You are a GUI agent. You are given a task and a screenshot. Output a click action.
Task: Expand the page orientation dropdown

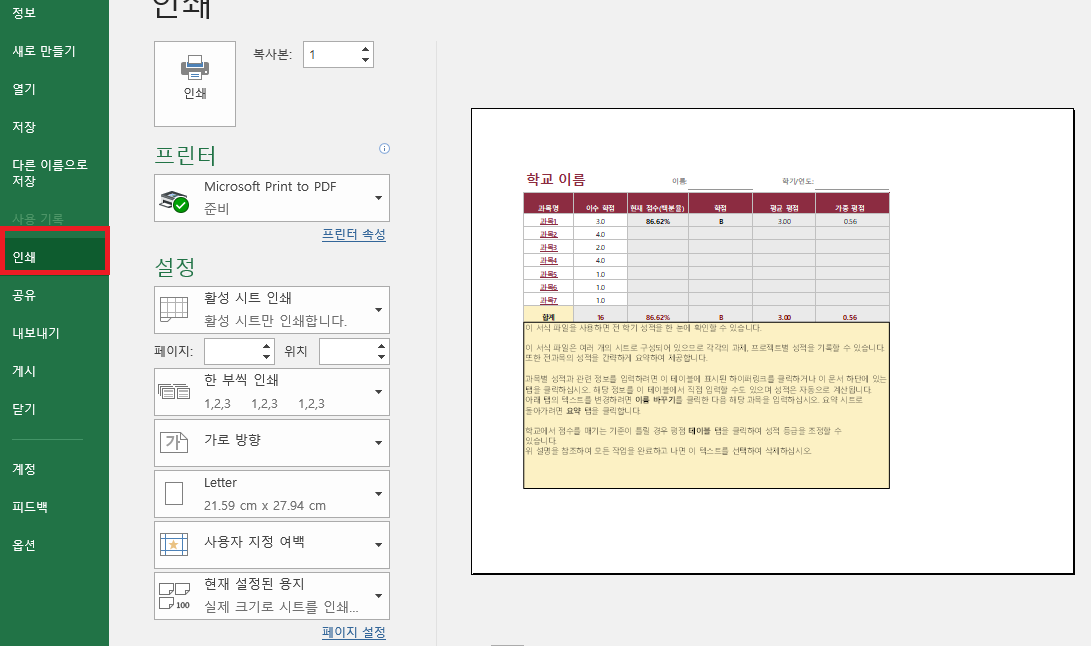click(x=378, y=443)
